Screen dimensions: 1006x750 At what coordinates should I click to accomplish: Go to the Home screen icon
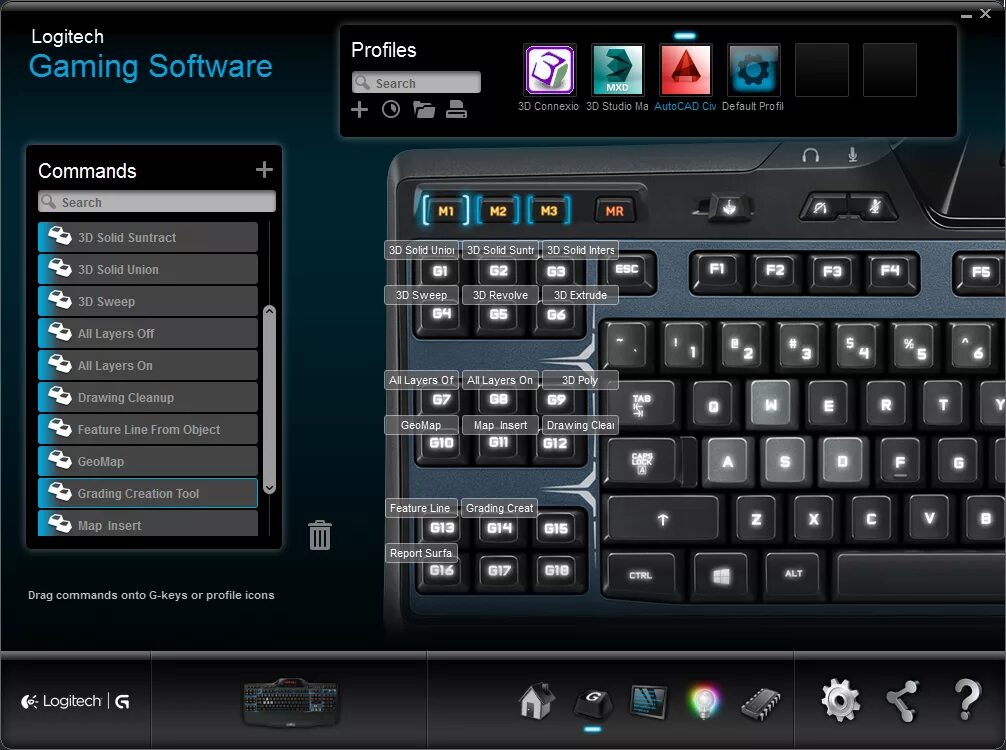pyautogui.click(x=536, y=701)
